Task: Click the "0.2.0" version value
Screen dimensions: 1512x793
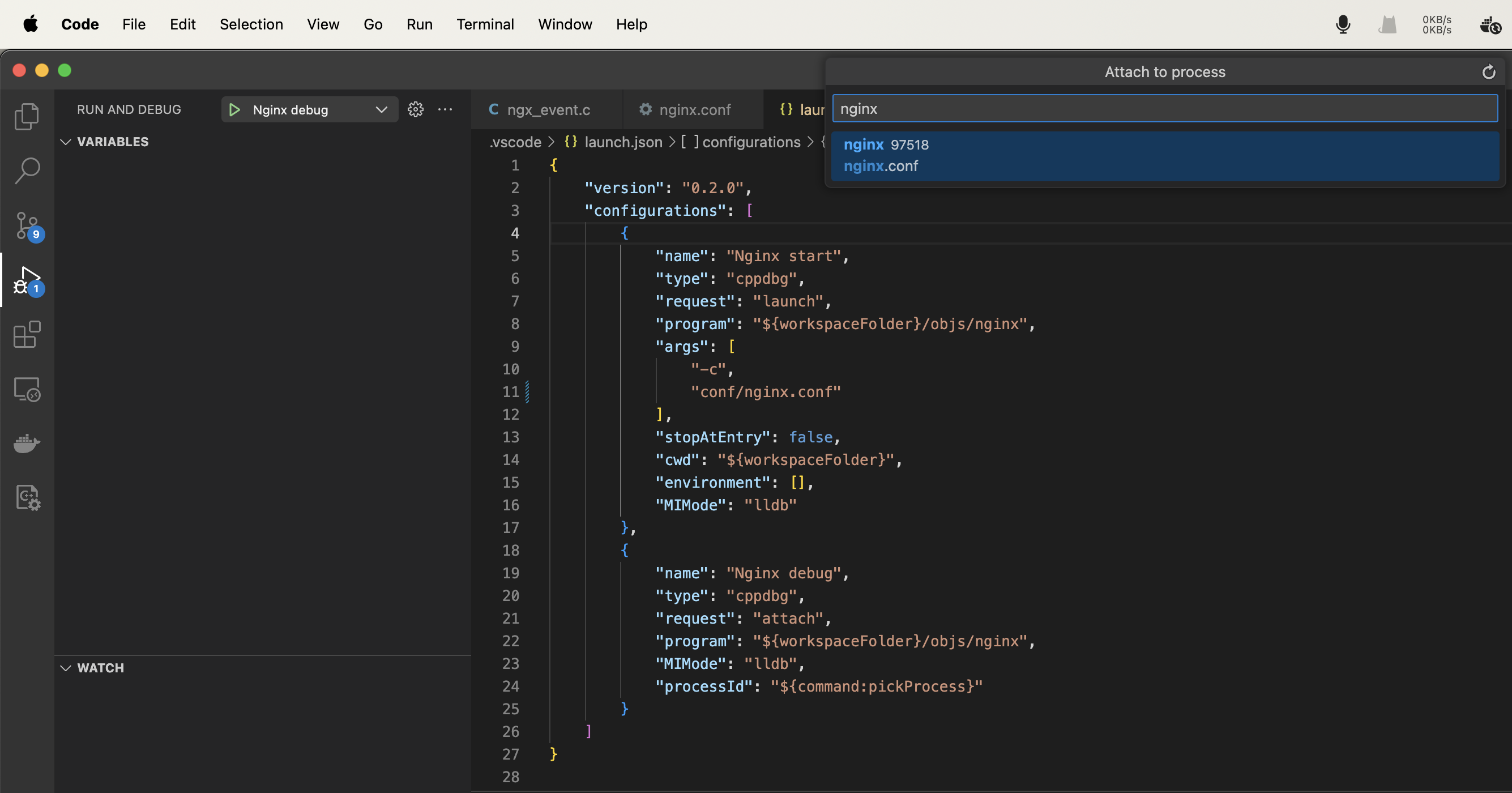Action: (x=712, y=188)
